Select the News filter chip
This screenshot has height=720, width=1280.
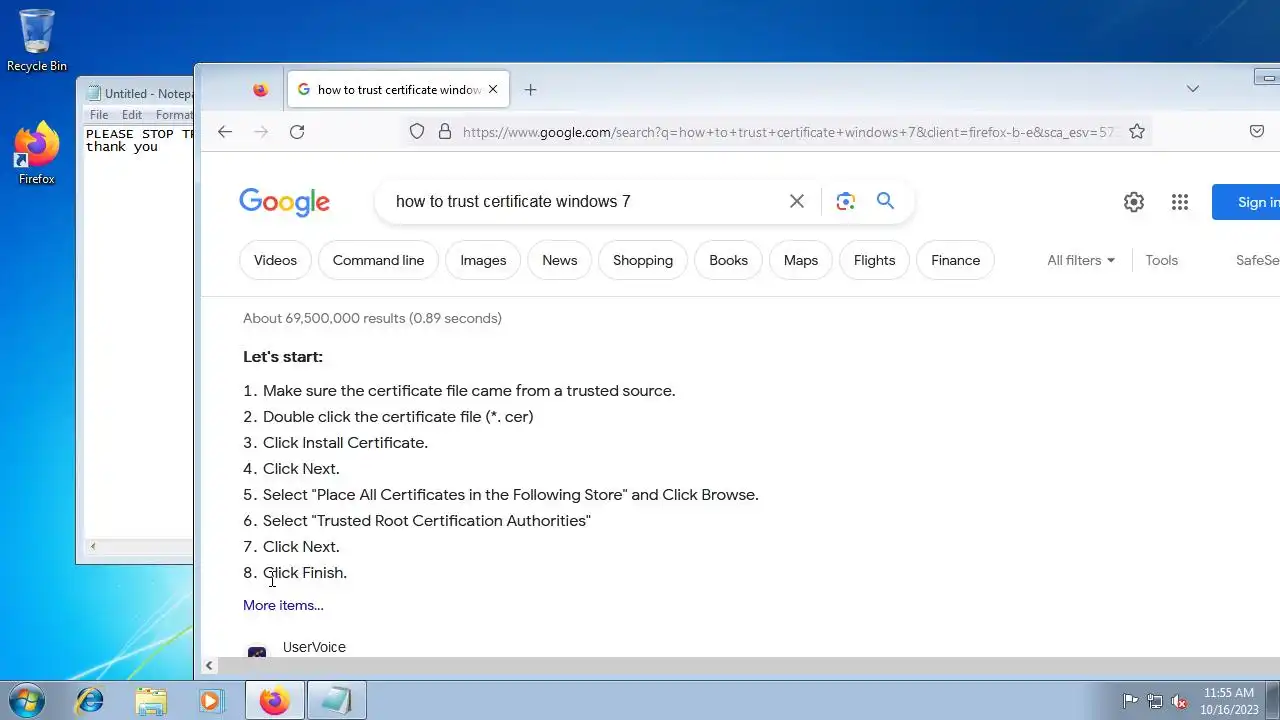pos(560,260)
